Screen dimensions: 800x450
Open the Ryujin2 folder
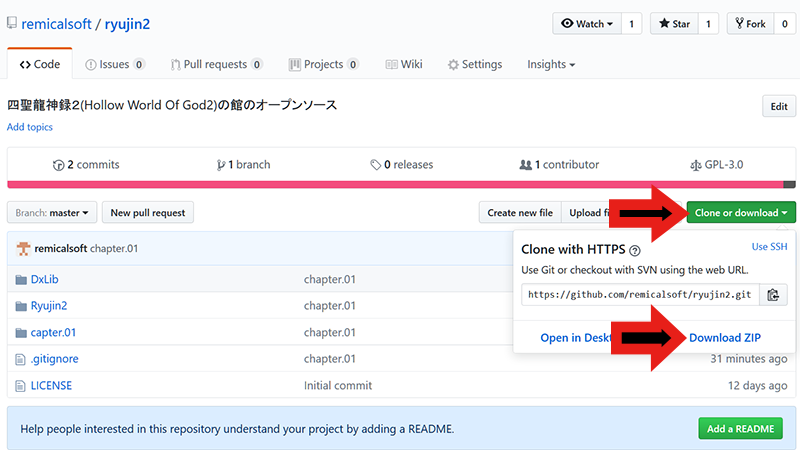coord(49,306)
